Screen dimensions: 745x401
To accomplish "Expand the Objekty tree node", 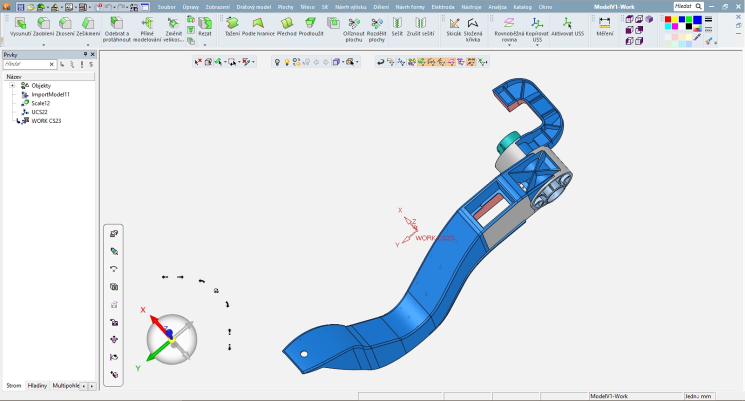I will click(12, 85).
